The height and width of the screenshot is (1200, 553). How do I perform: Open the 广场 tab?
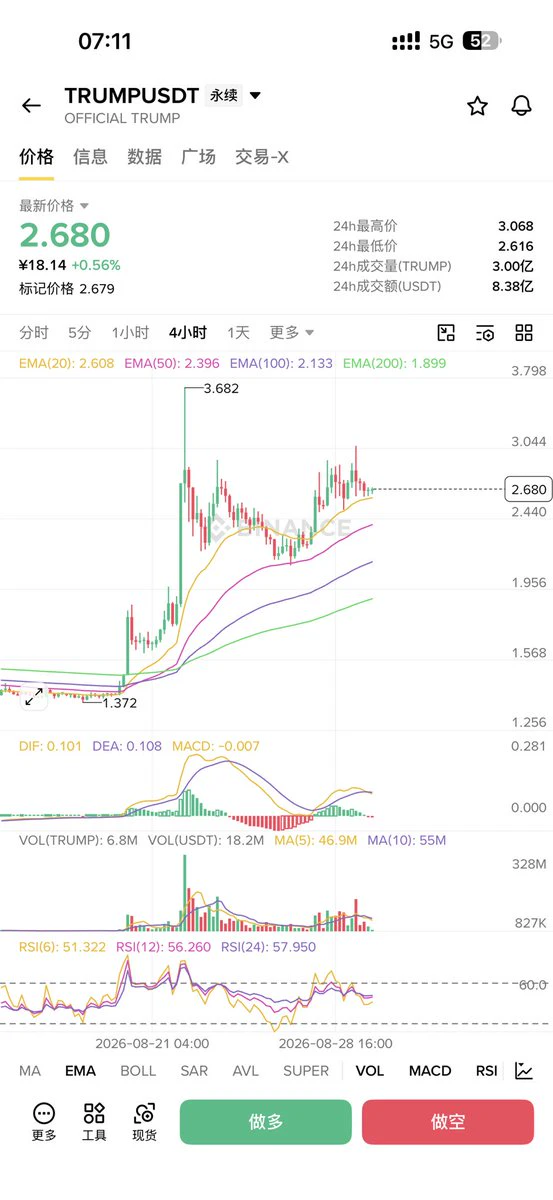coord(198,157)
